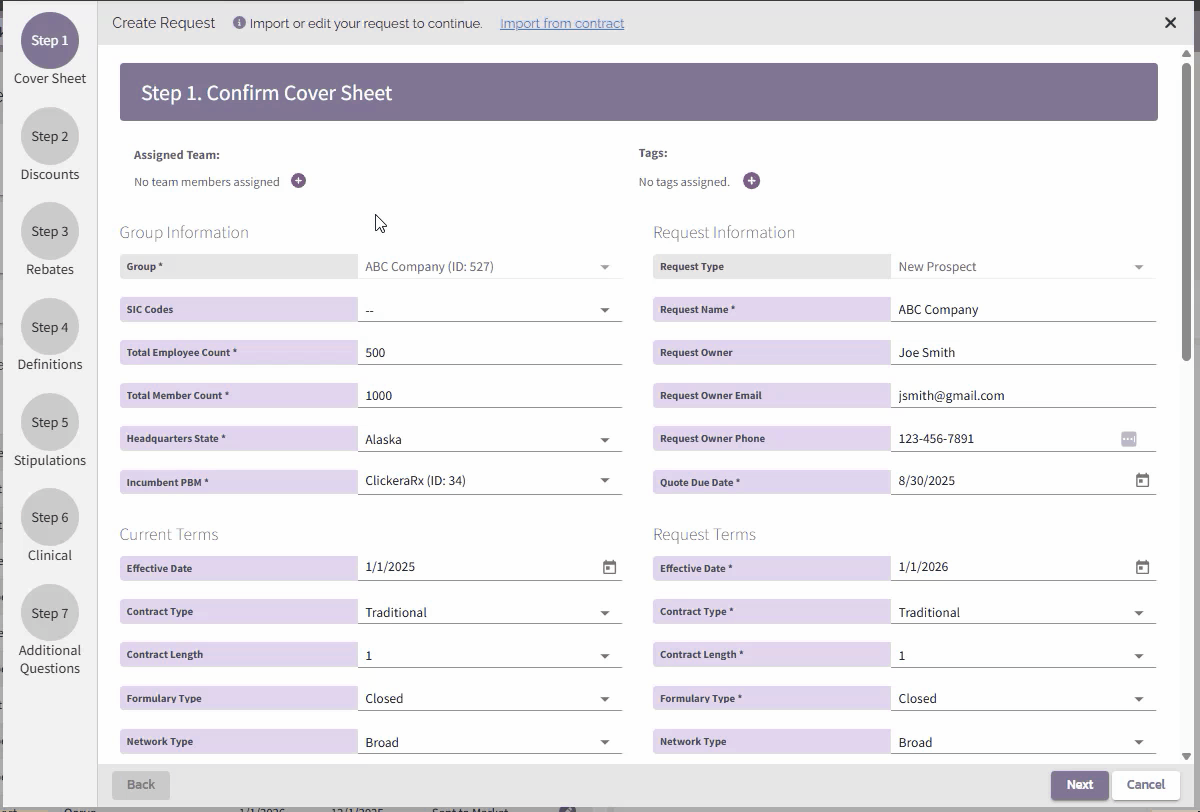Click the info icon beside Create Request

click(239, 23)
